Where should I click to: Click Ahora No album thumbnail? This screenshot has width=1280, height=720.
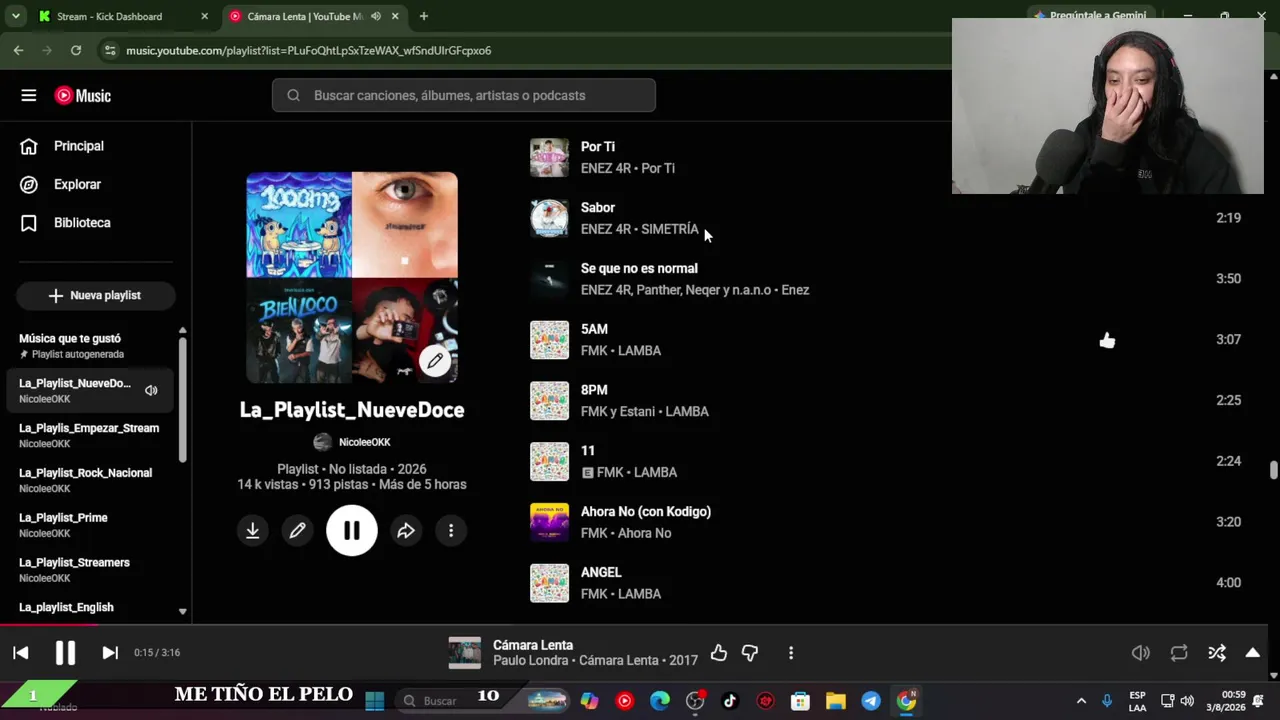tap(549, 522)
